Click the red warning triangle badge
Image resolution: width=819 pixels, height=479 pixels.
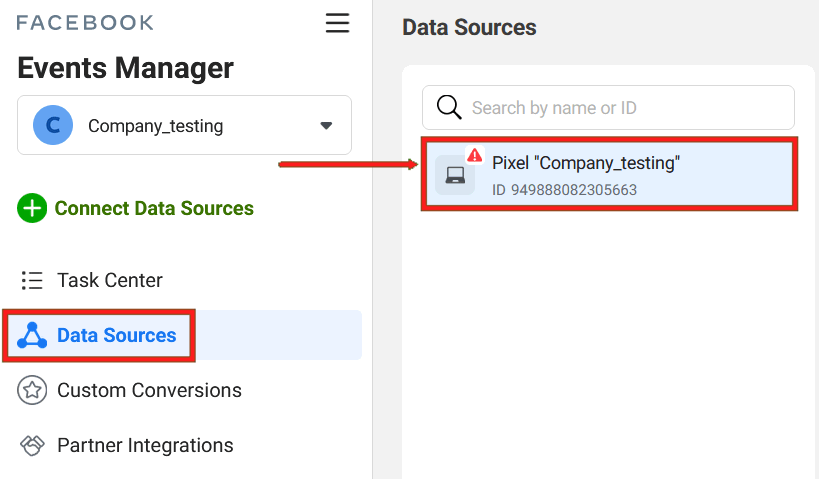tap(474, 155)
